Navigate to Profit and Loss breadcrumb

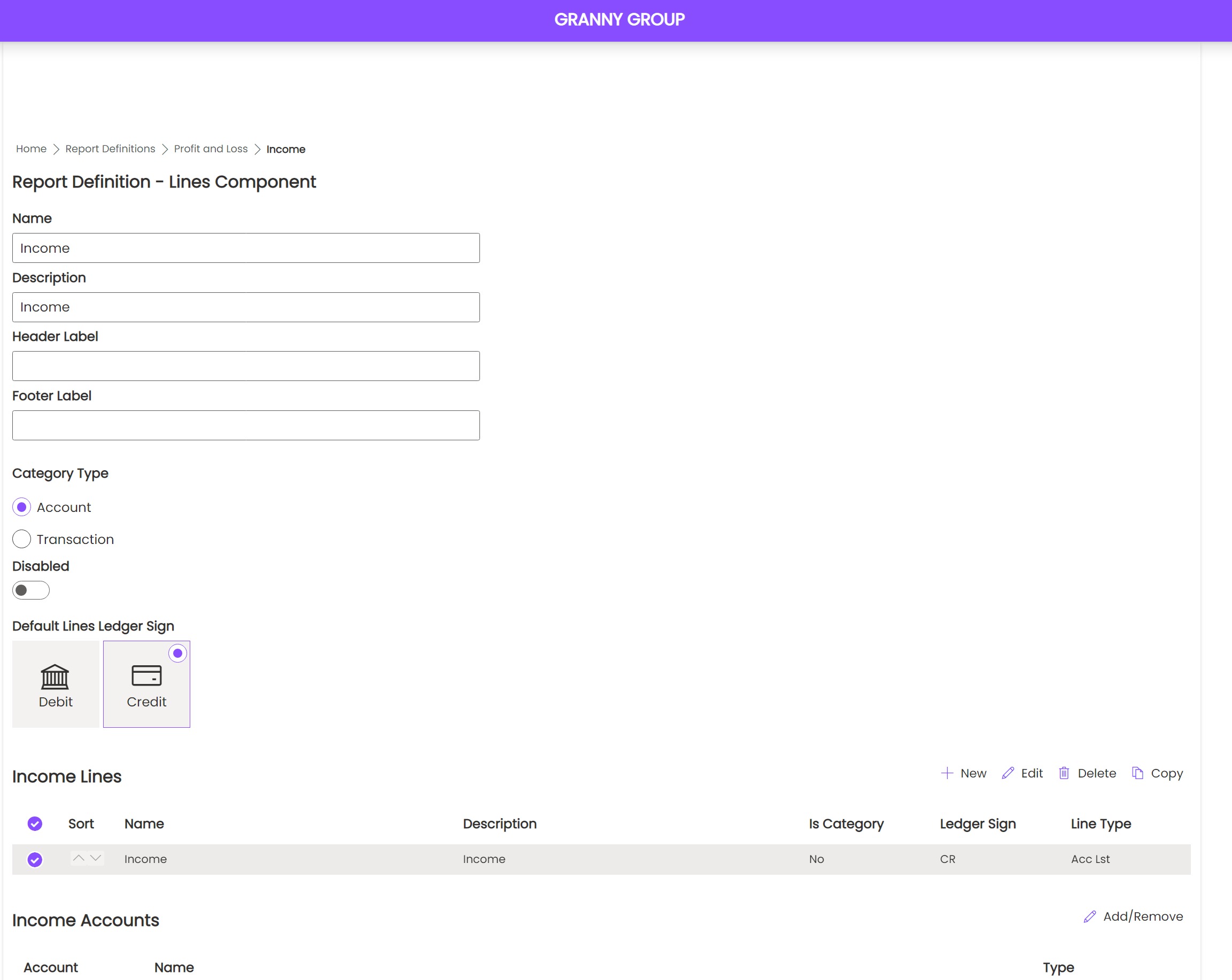211,149
